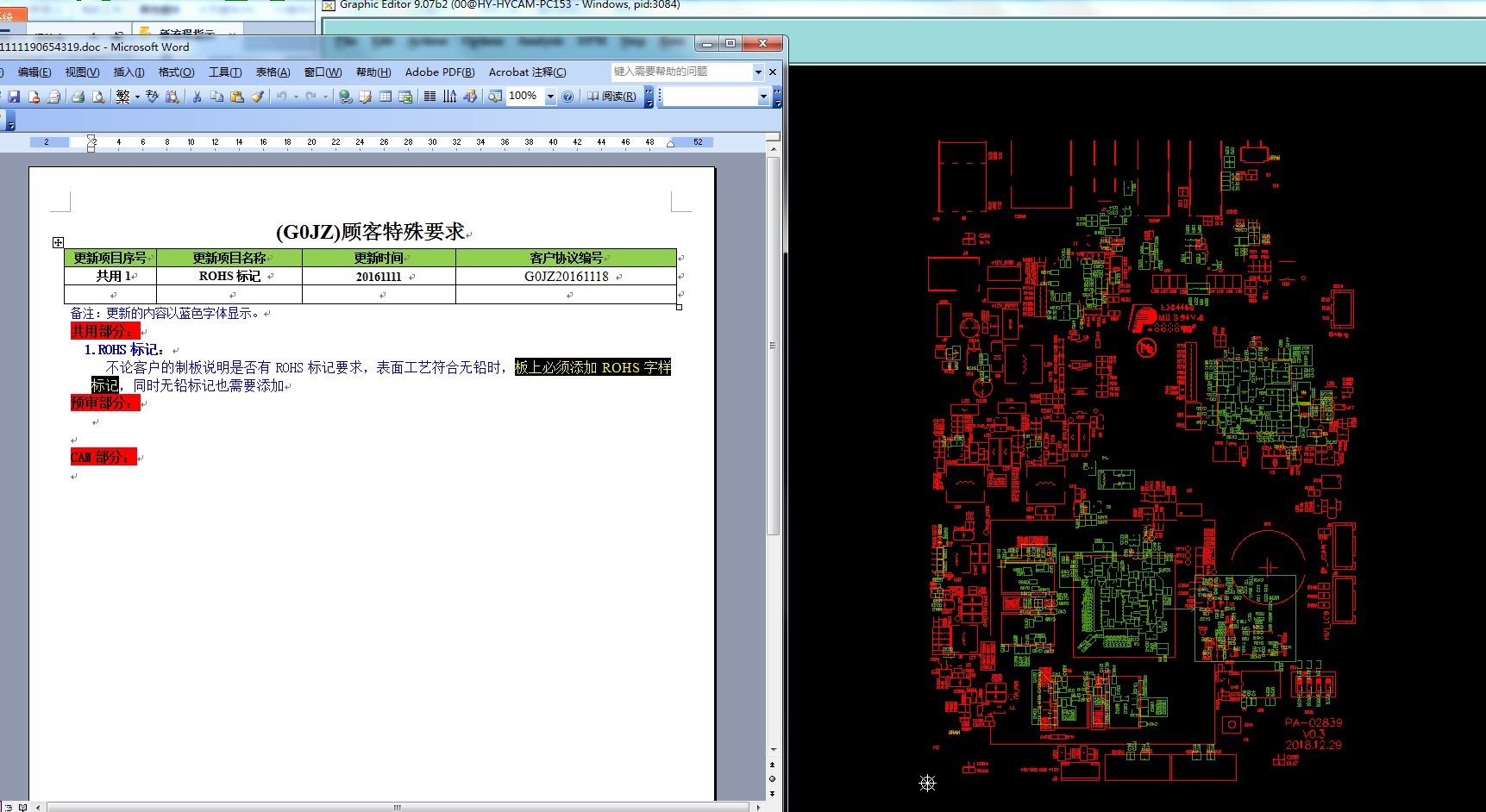
Task: Activate the Format Painter brush icon
Action: coord(257,97)
